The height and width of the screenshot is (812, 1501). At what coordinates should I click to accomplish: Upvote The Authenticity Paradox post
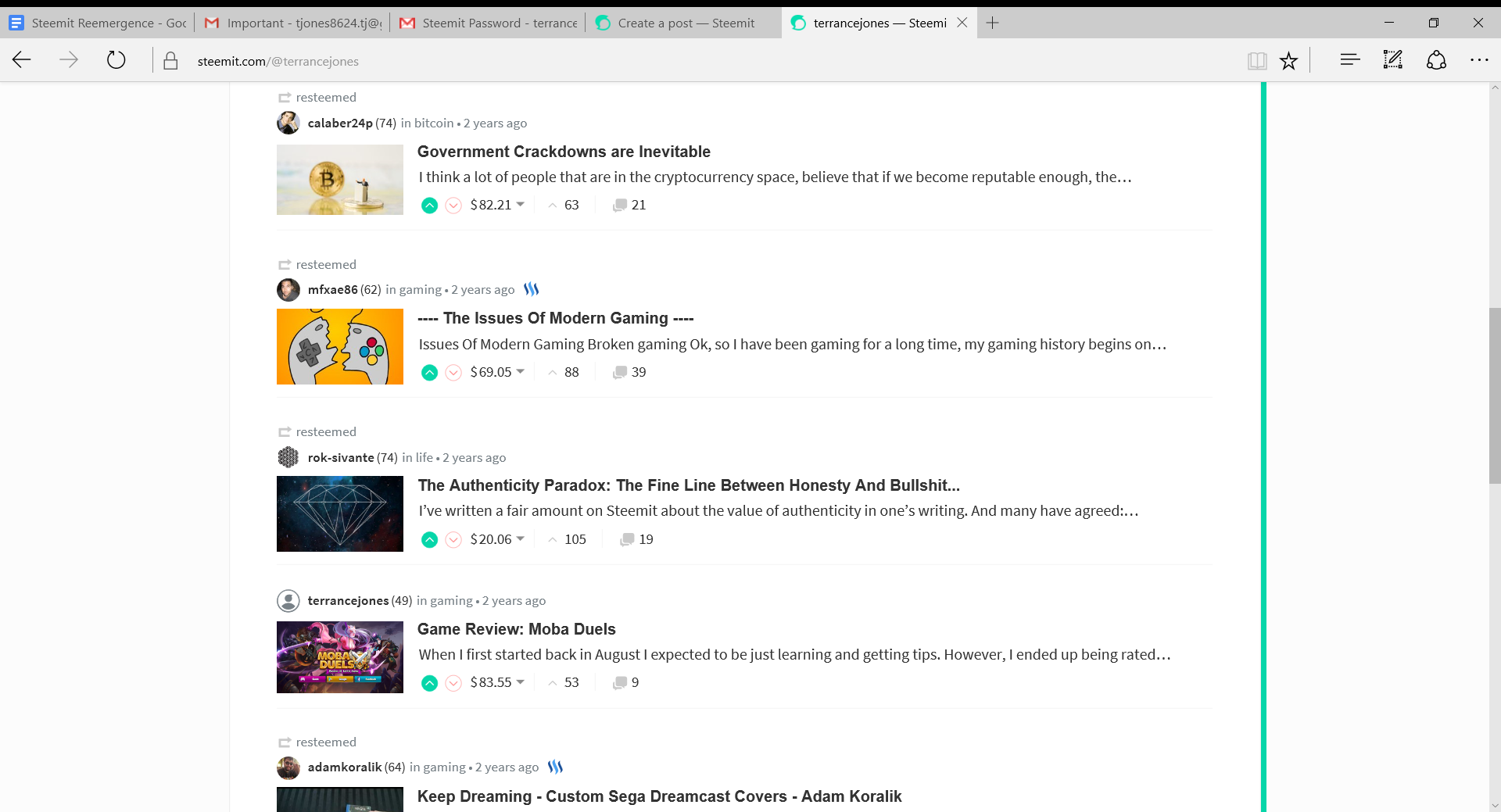(429, 539)
